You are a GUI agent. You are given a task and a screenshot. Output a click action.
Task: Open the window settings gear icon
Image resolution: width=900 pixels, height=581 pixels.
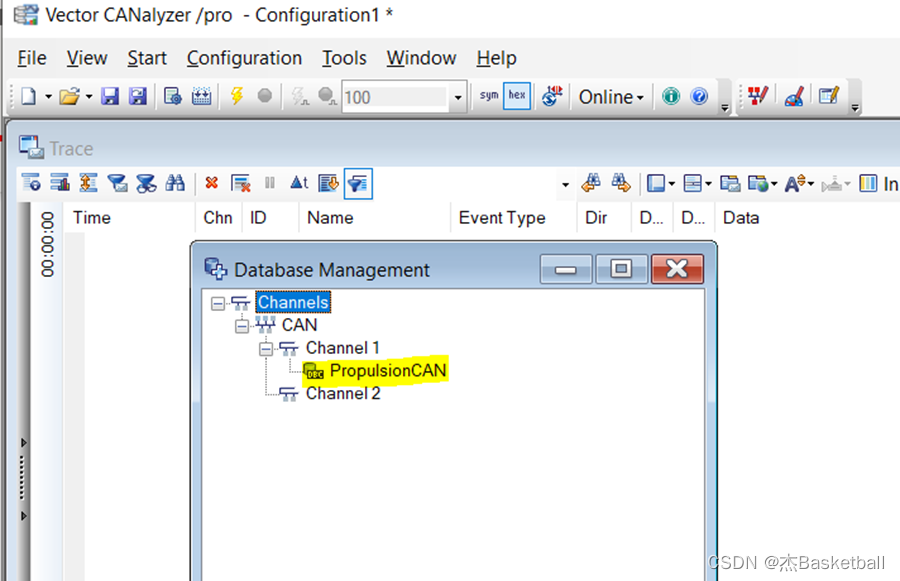tap(173, 96)
